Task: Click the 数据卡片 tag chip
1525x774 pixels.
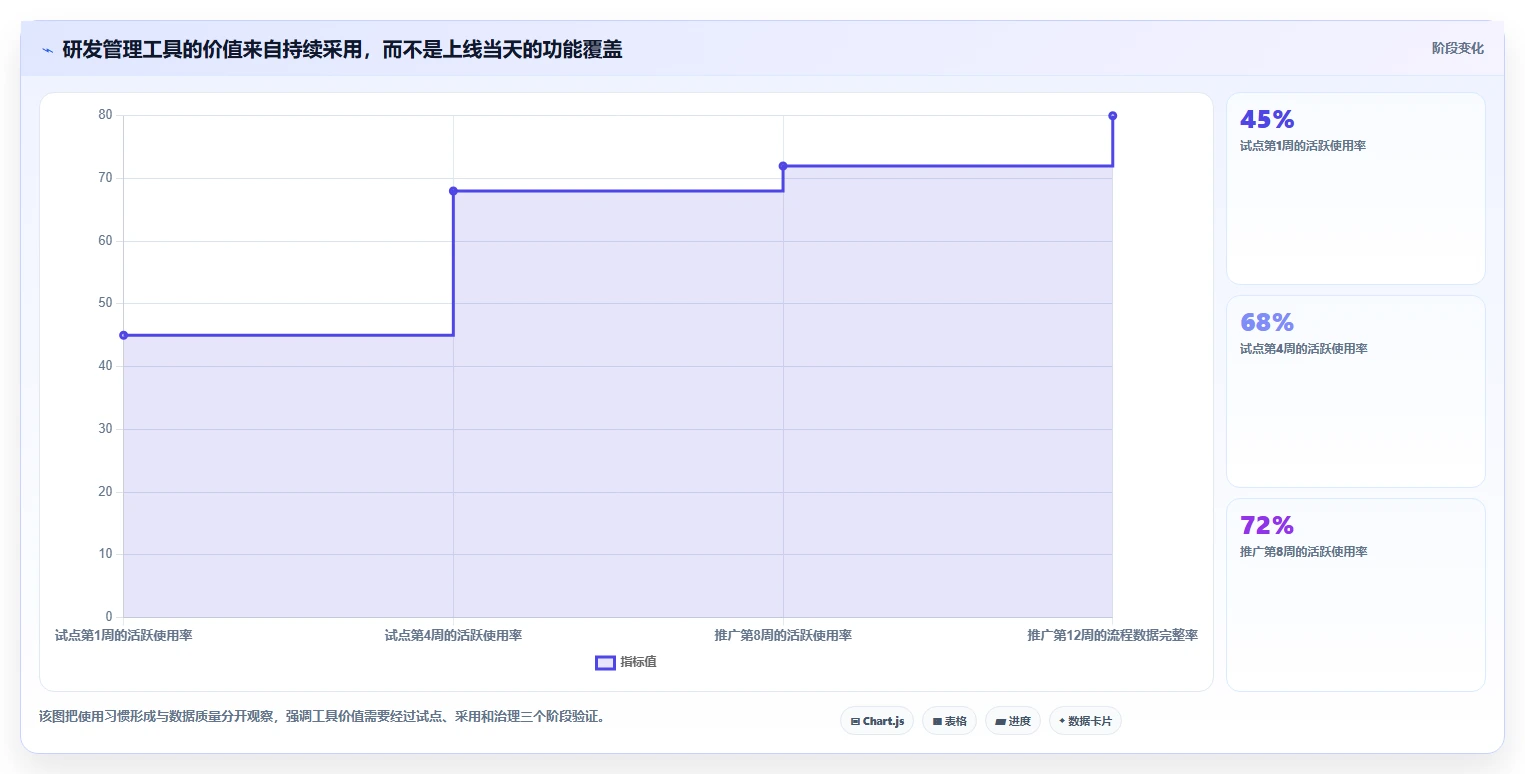Action: coord(1085,721)
